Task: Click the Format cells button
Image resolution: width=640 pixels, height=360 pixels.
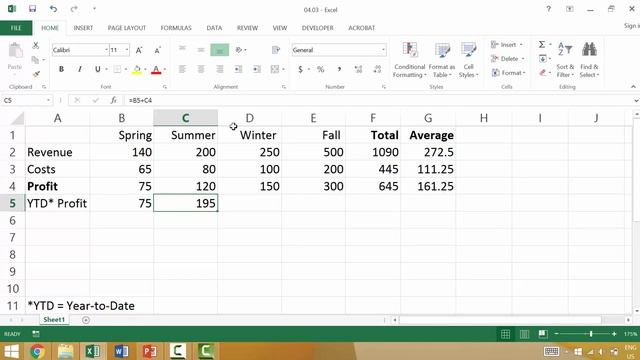Action: (x=508, y=73)
